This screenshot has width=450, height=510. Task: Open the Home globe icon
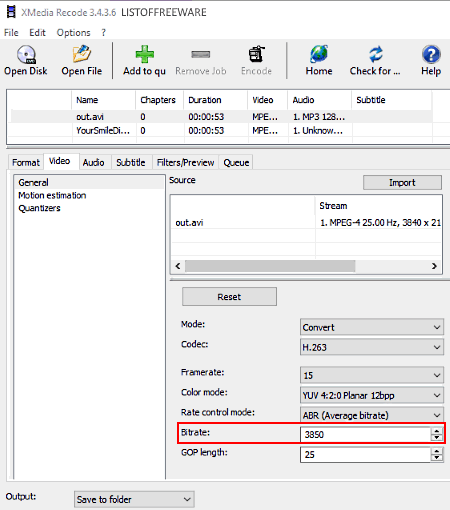pos(319,54)
